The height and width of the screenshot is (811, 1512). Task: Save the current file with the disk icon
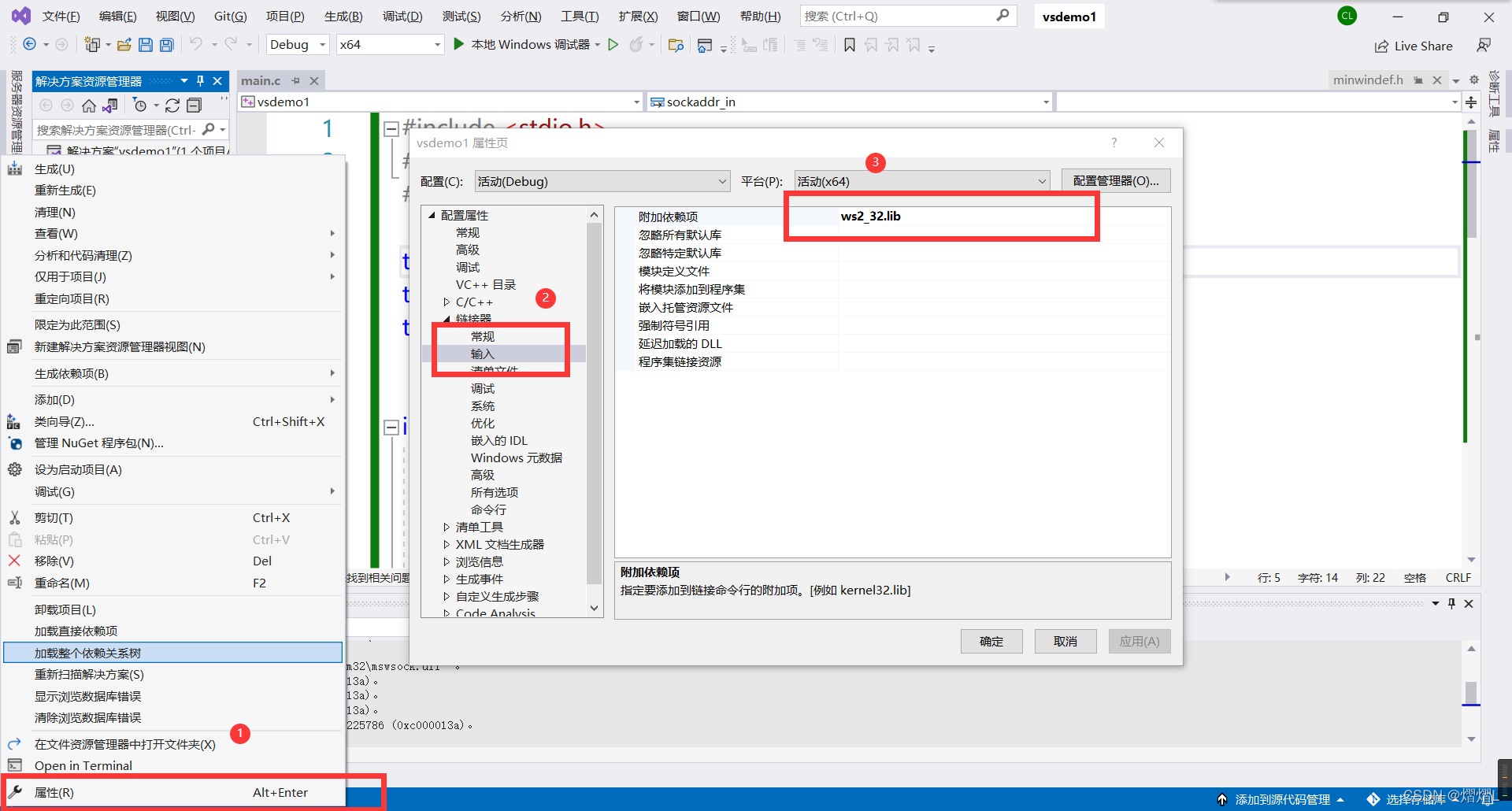point(146,45)
